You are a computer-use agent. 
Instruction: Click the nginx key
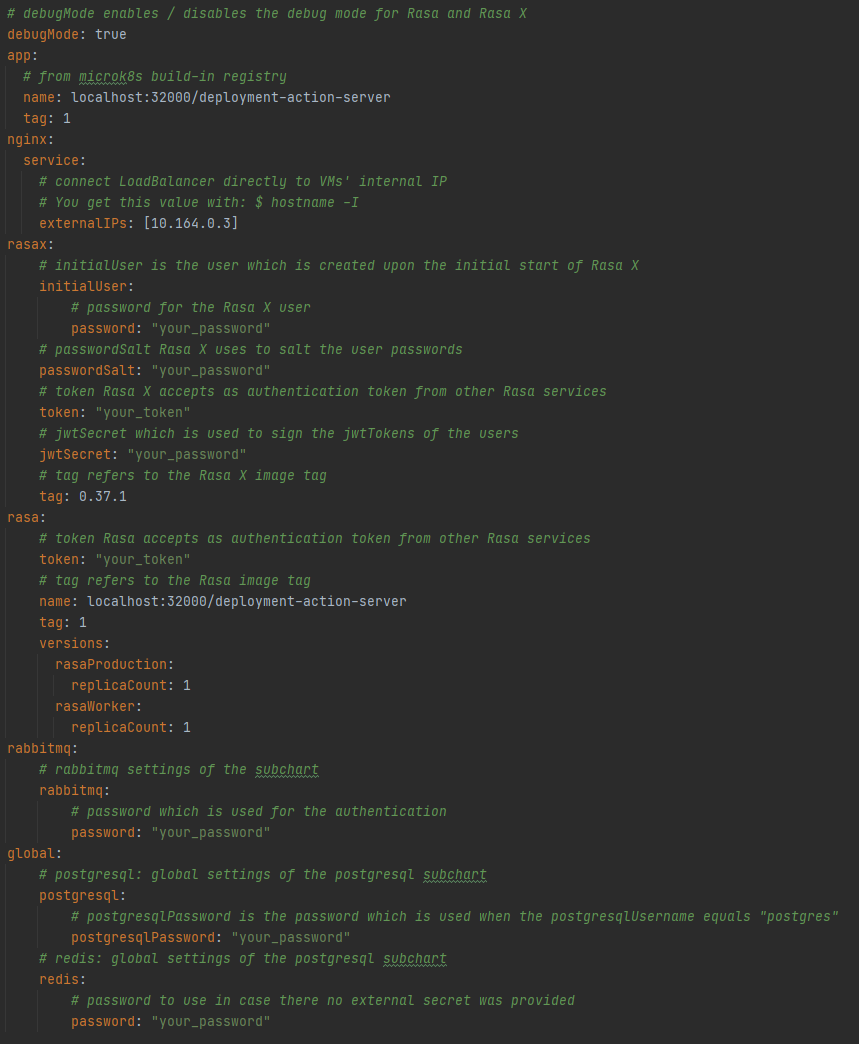[26, 139]
